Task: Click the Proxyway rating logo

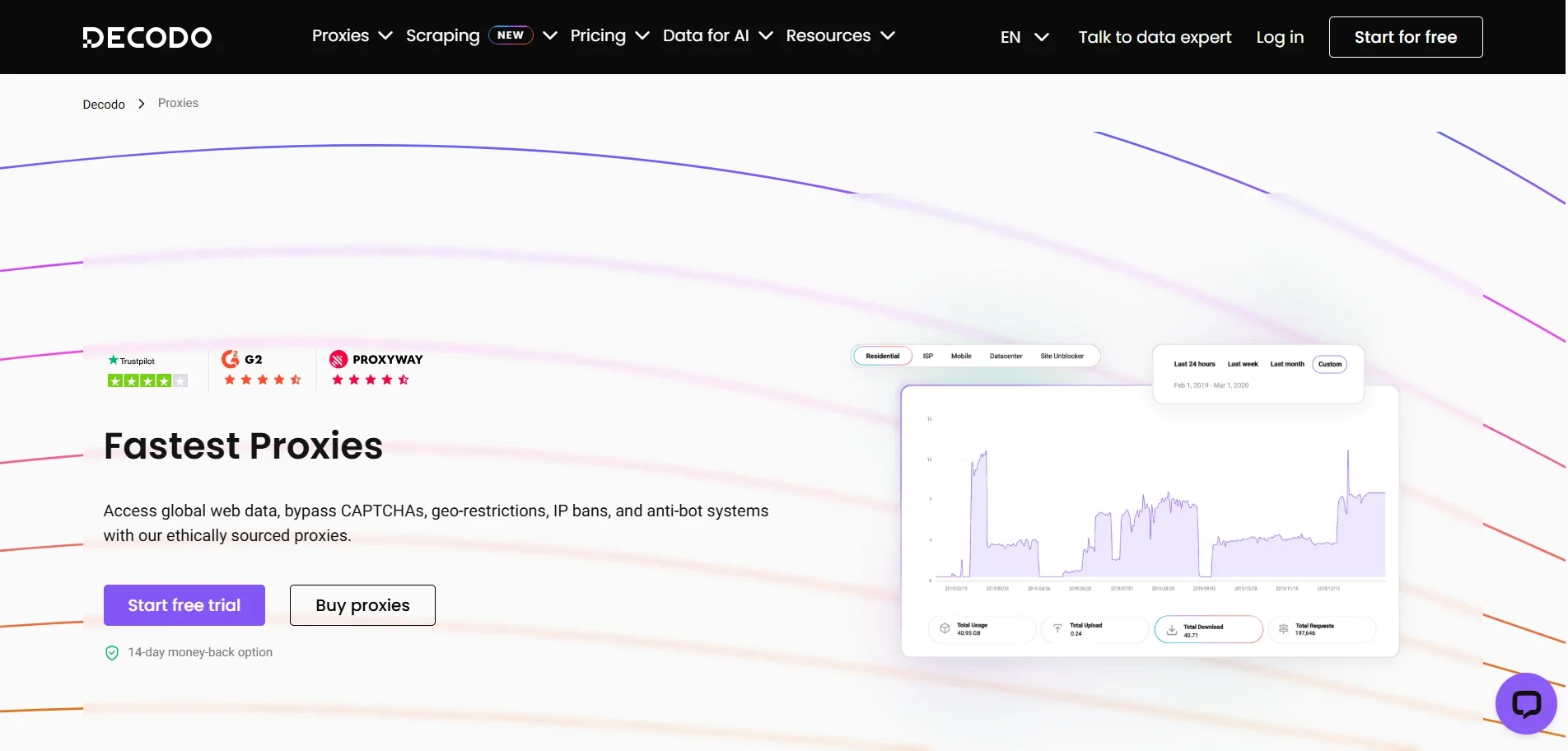Action: 376,360
